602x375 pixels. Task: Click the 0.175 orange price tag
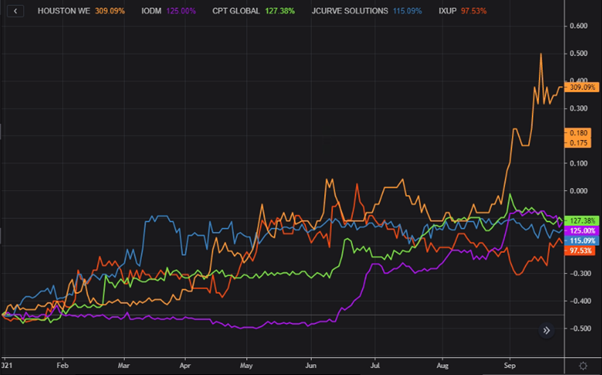click(578, 143)
